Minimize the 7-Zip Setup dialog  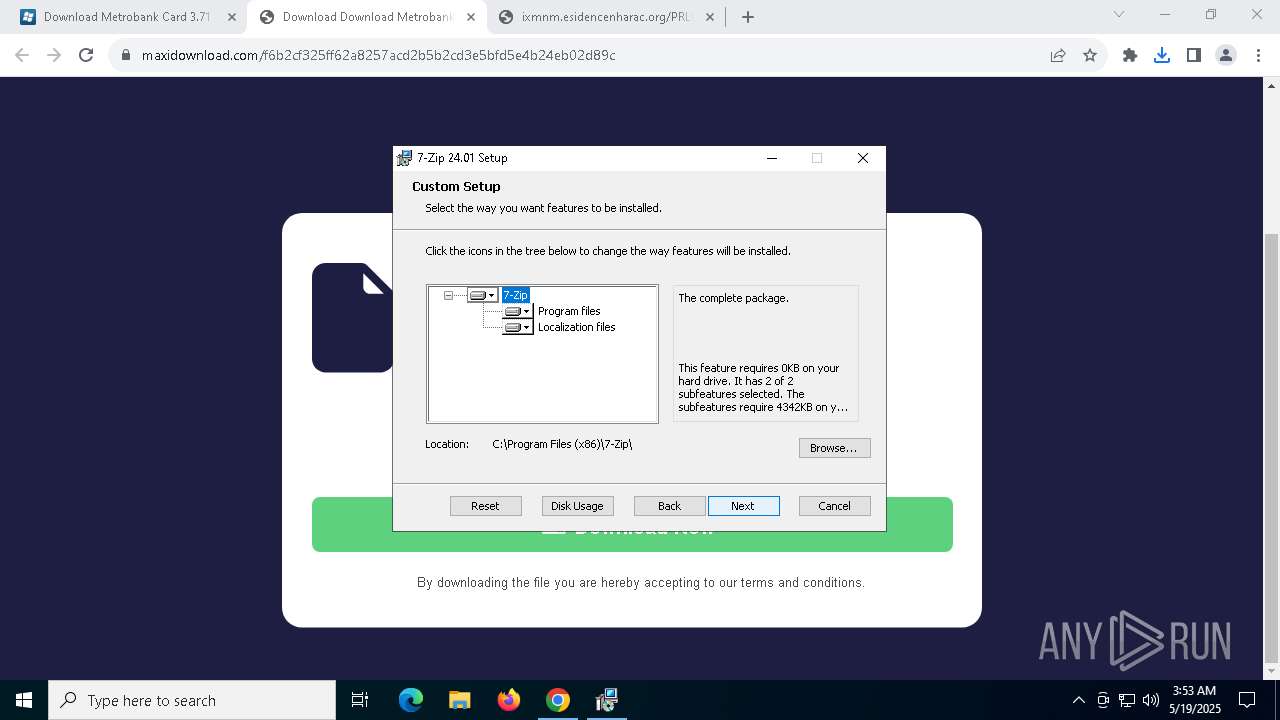pos(772,158)
